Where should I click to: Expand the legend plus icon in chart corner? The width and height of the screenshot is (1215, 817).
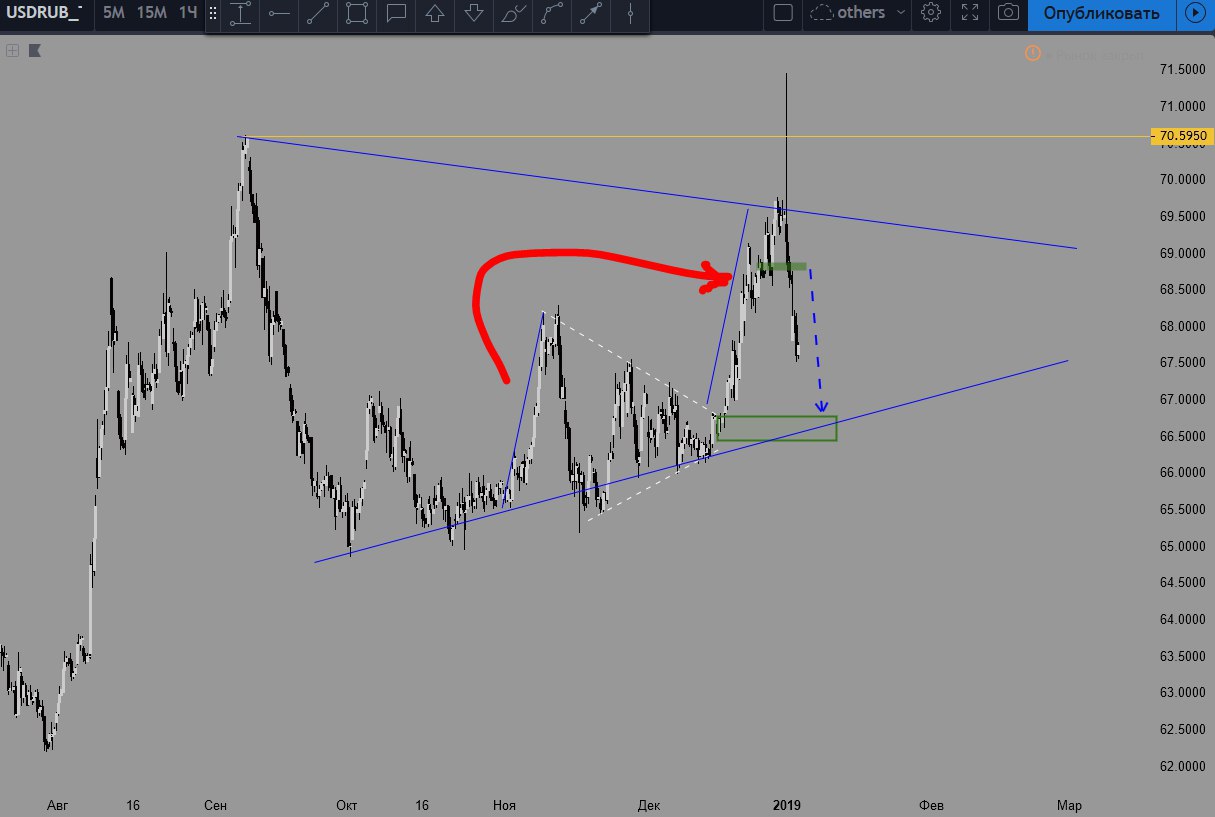tap(12, 49)
